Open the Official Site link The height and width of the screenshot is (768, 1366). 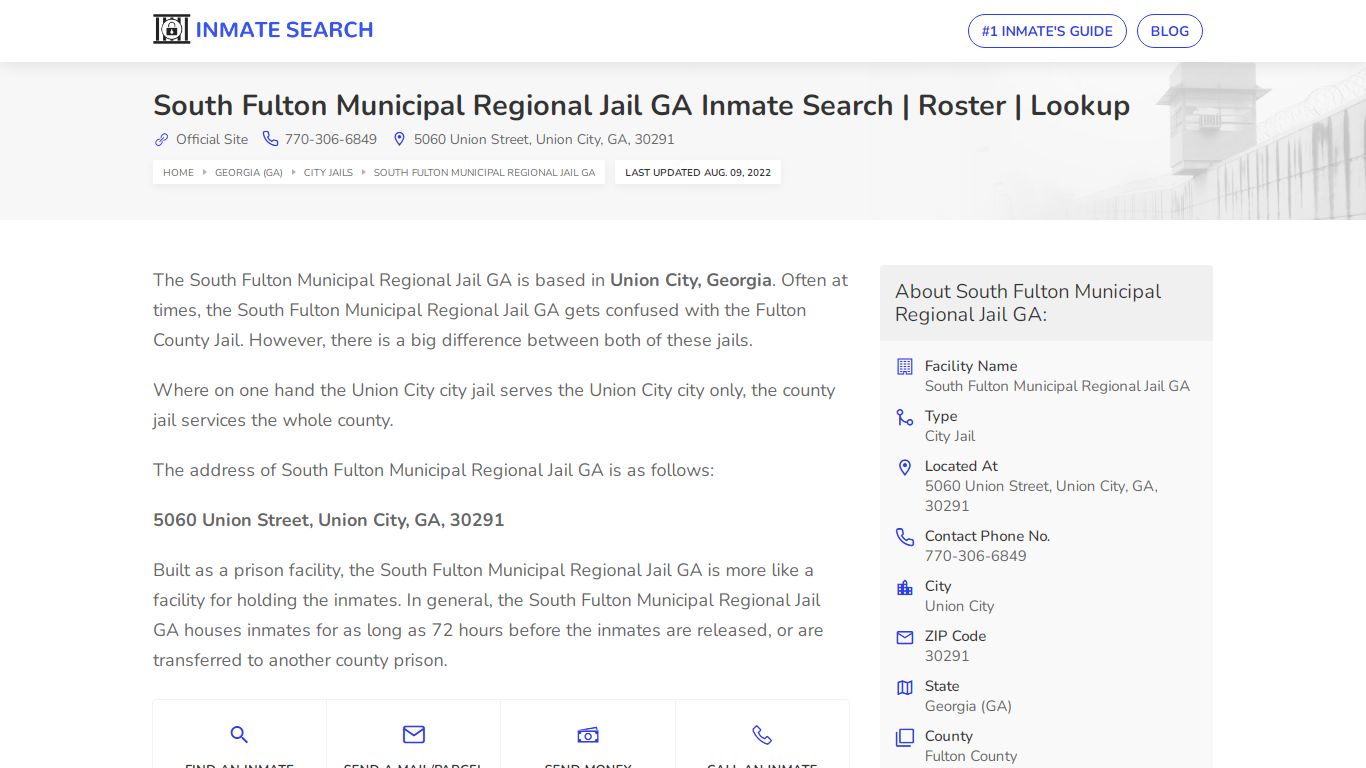[x=212, y=139]
